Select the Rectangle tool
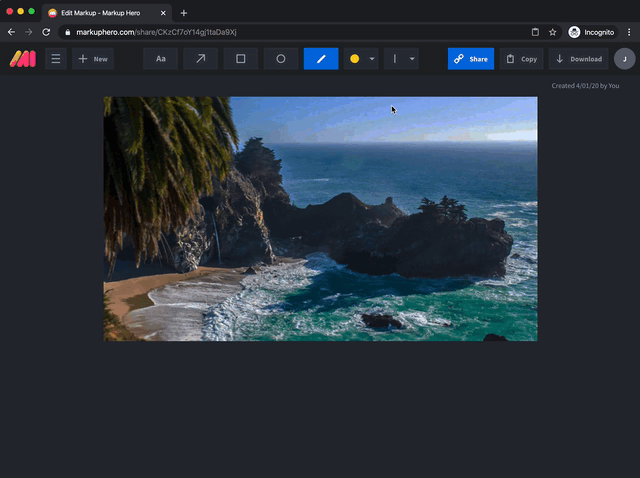The image size is (640, 478). pos(241,59)
